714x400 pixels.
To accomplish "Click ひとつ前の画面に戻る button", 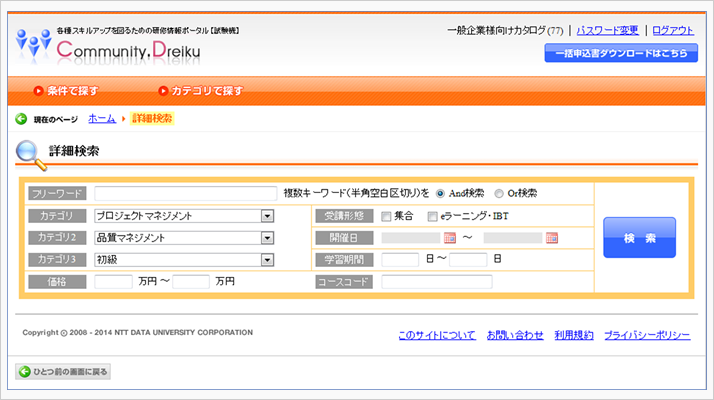I will click(x=63, y=372).
